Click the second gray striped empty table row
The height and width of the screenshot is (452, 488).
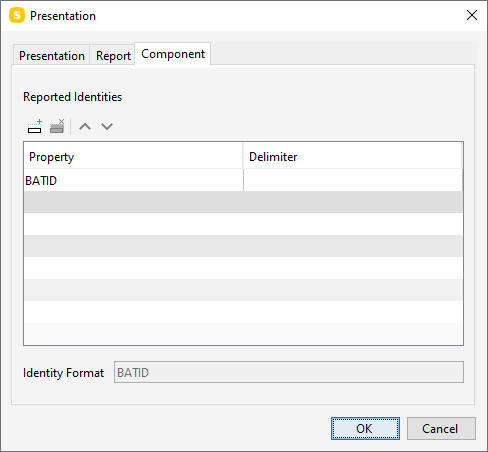click(243, 246)
